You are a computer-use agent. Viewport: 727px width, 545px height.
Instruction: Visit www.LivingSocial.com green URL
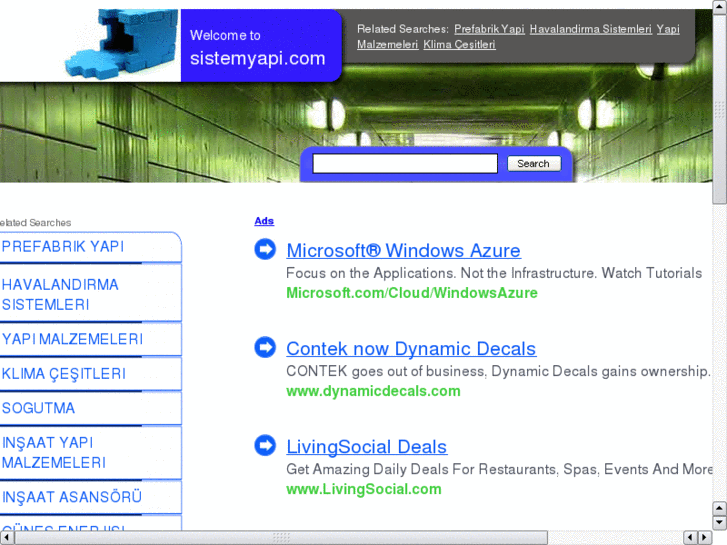click(x=364, y=489)
